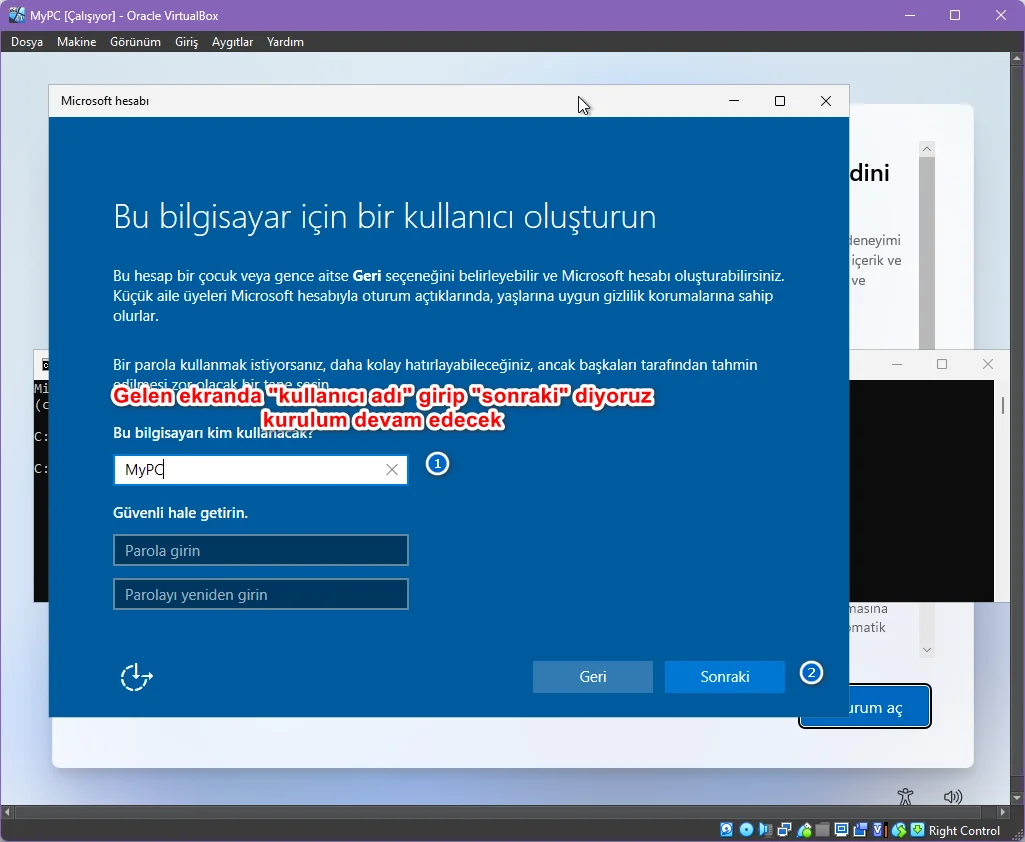Click the 'Parola girin' password field
This screenshot has width=1025, height=842.
[x=261, y=550]
